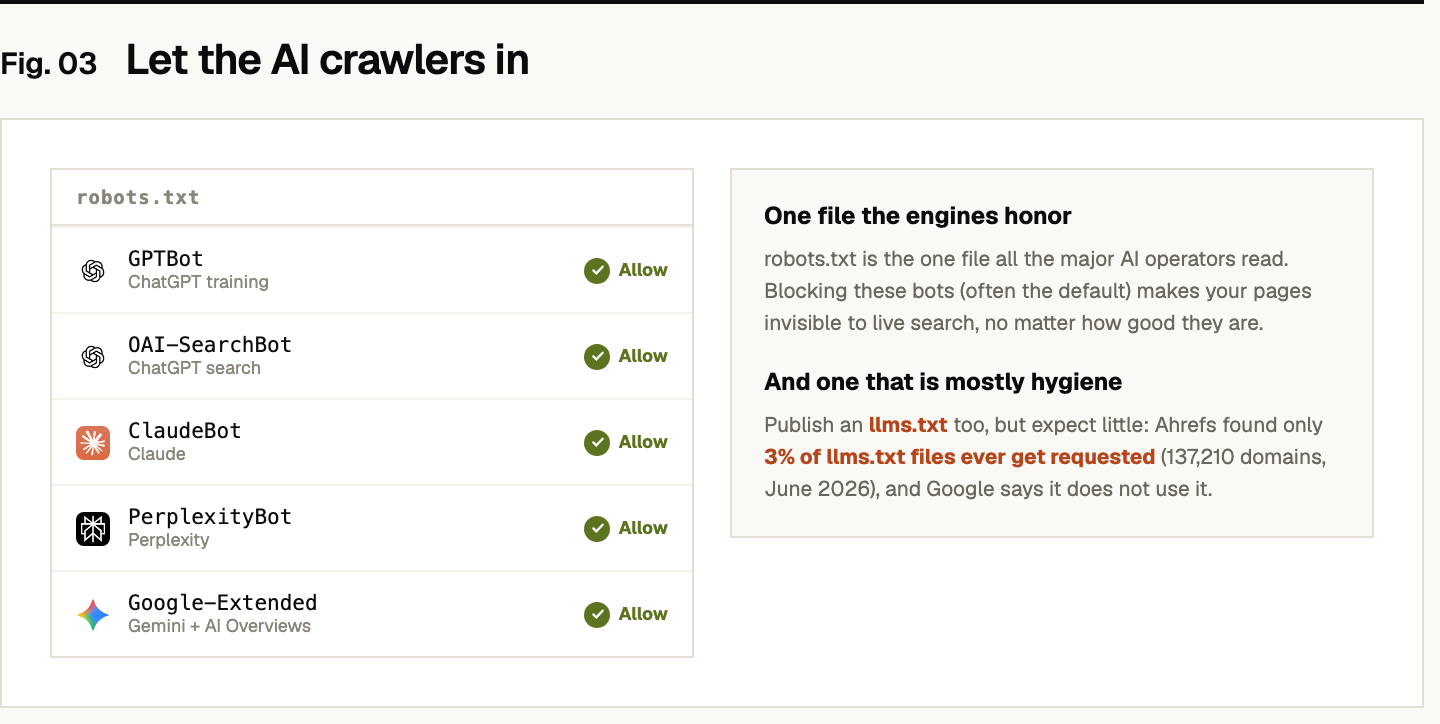Click '3% of llms.txt files ever get requested'
The image size is (1440, 724).
(x=960, y=457)
